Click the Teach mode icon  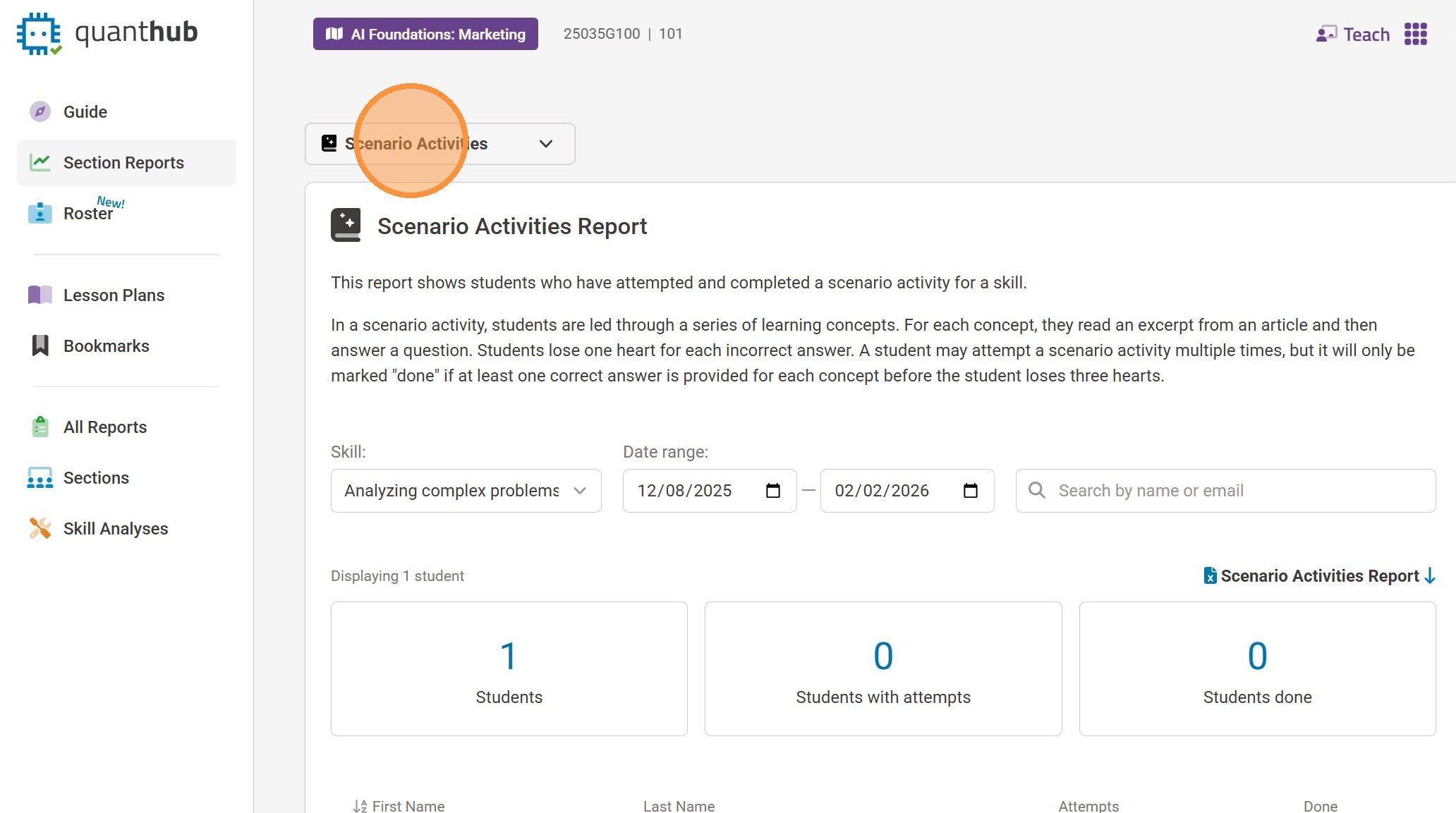(1326, 34)
